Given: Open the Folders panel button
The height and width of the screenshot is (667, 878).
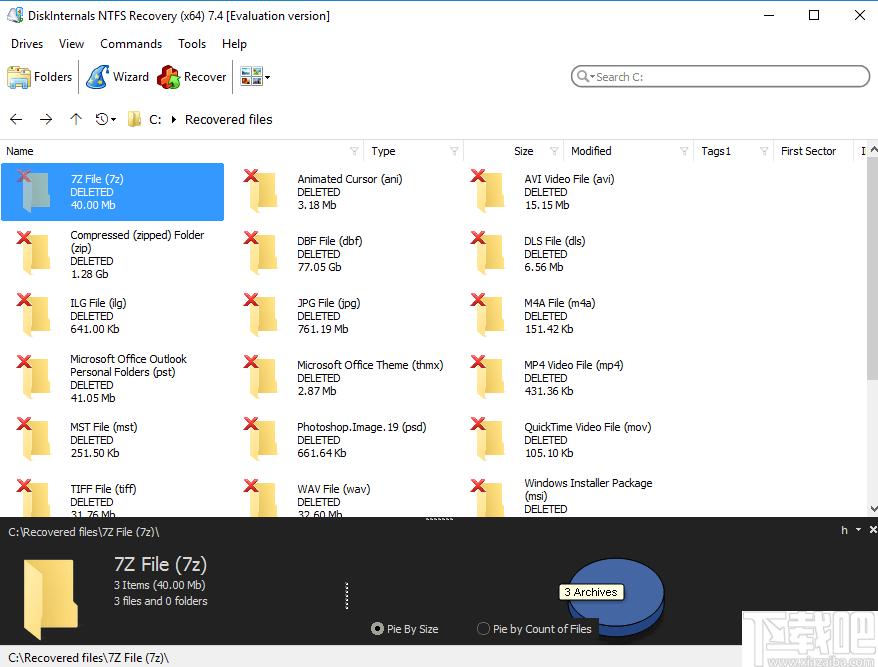Looking at the screenshot, I should (x=40, y=77).
